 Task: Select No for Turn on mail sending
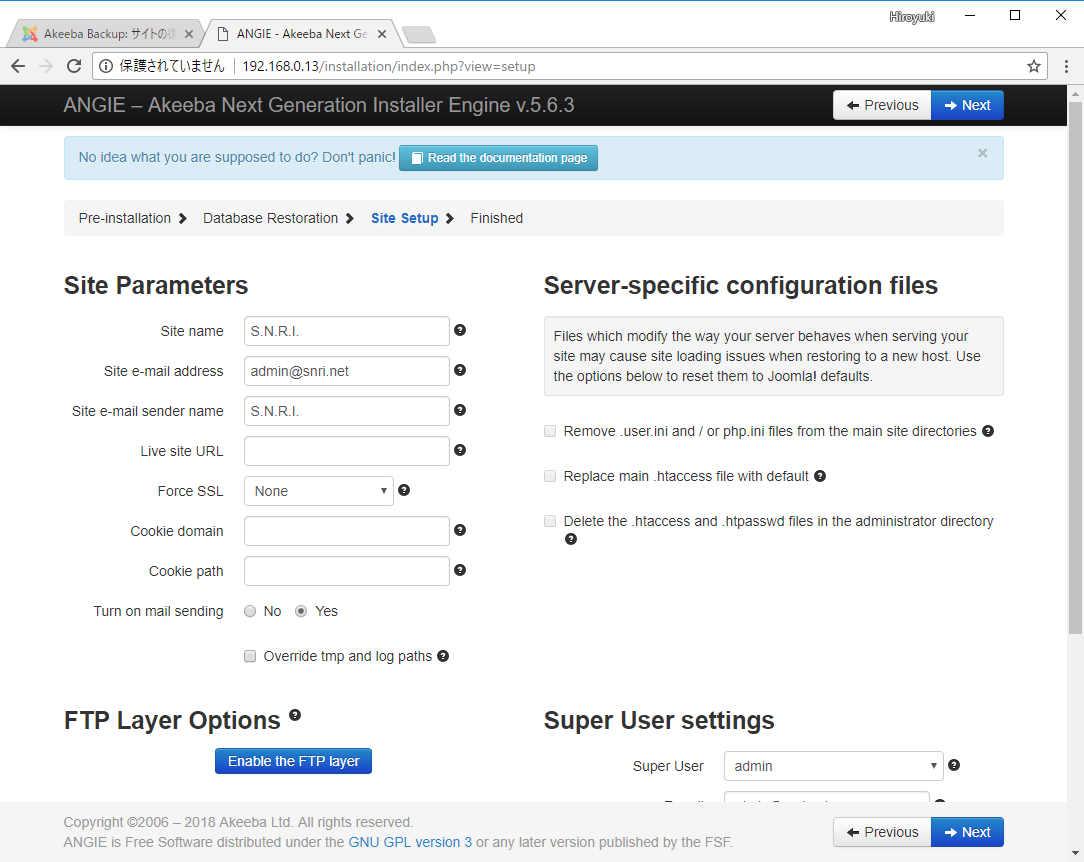pos(250,611)
